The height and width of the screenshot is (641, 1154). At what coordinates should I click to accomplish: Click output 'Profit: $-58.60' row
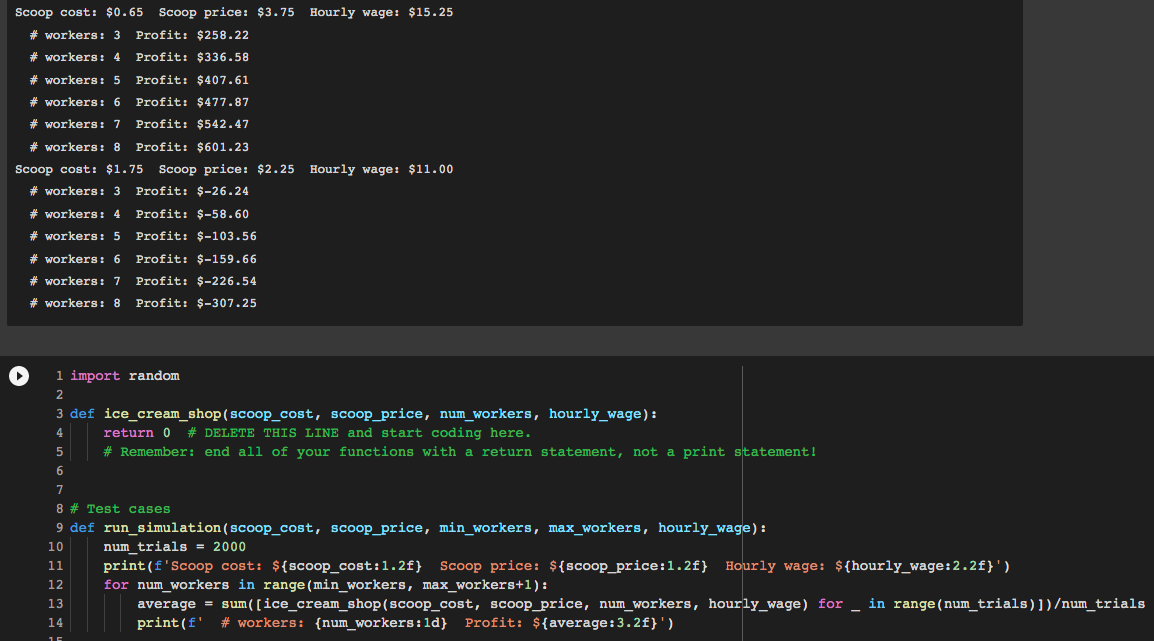click(x=140, y=214)
